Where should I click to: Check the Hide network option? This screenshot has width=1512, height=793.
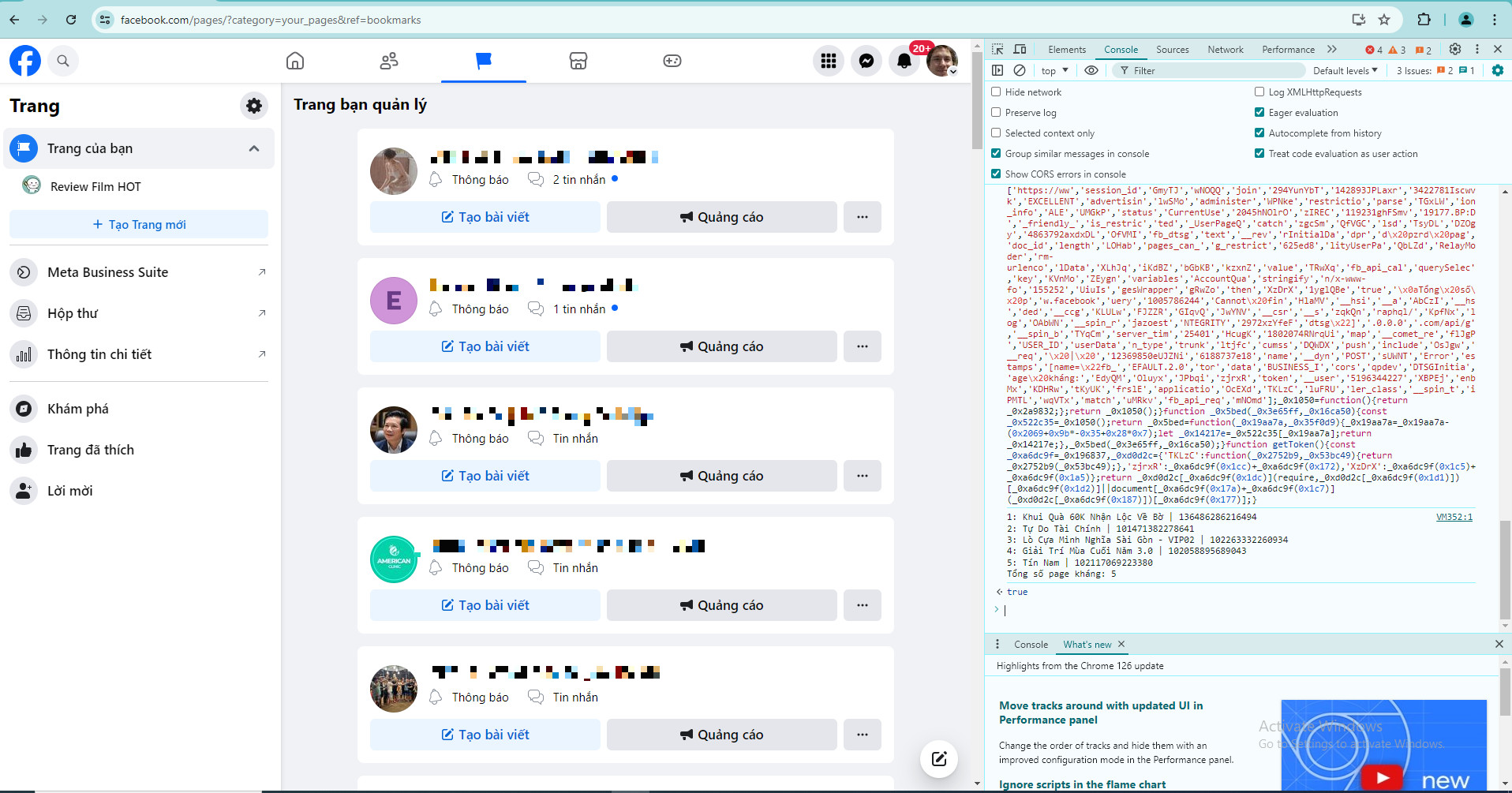[997, 92]
